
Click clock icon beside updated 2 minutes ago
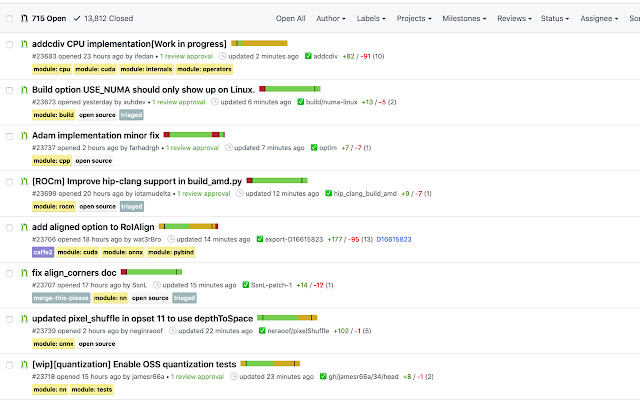click(222, 56)
